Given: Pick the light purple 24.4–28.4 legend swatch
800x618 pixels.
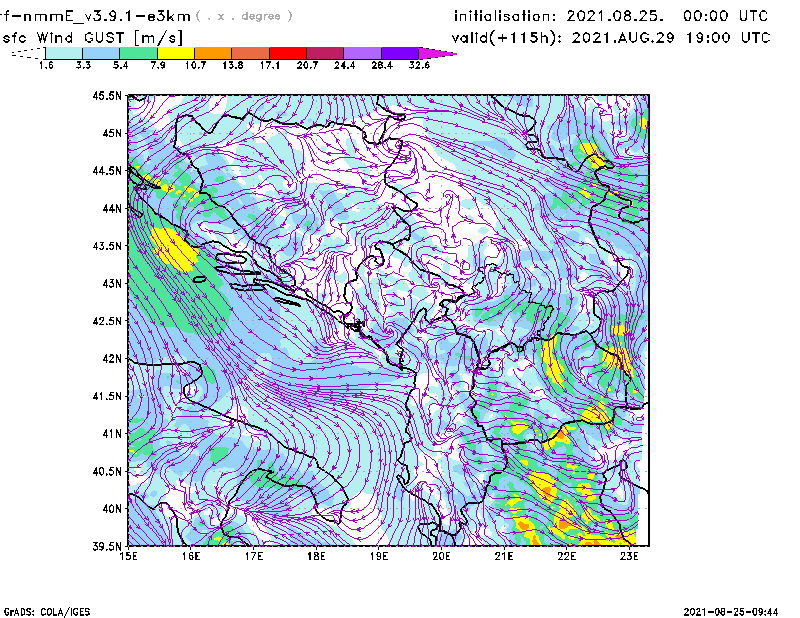Looking at the screenshot, I should click(362, 53).
